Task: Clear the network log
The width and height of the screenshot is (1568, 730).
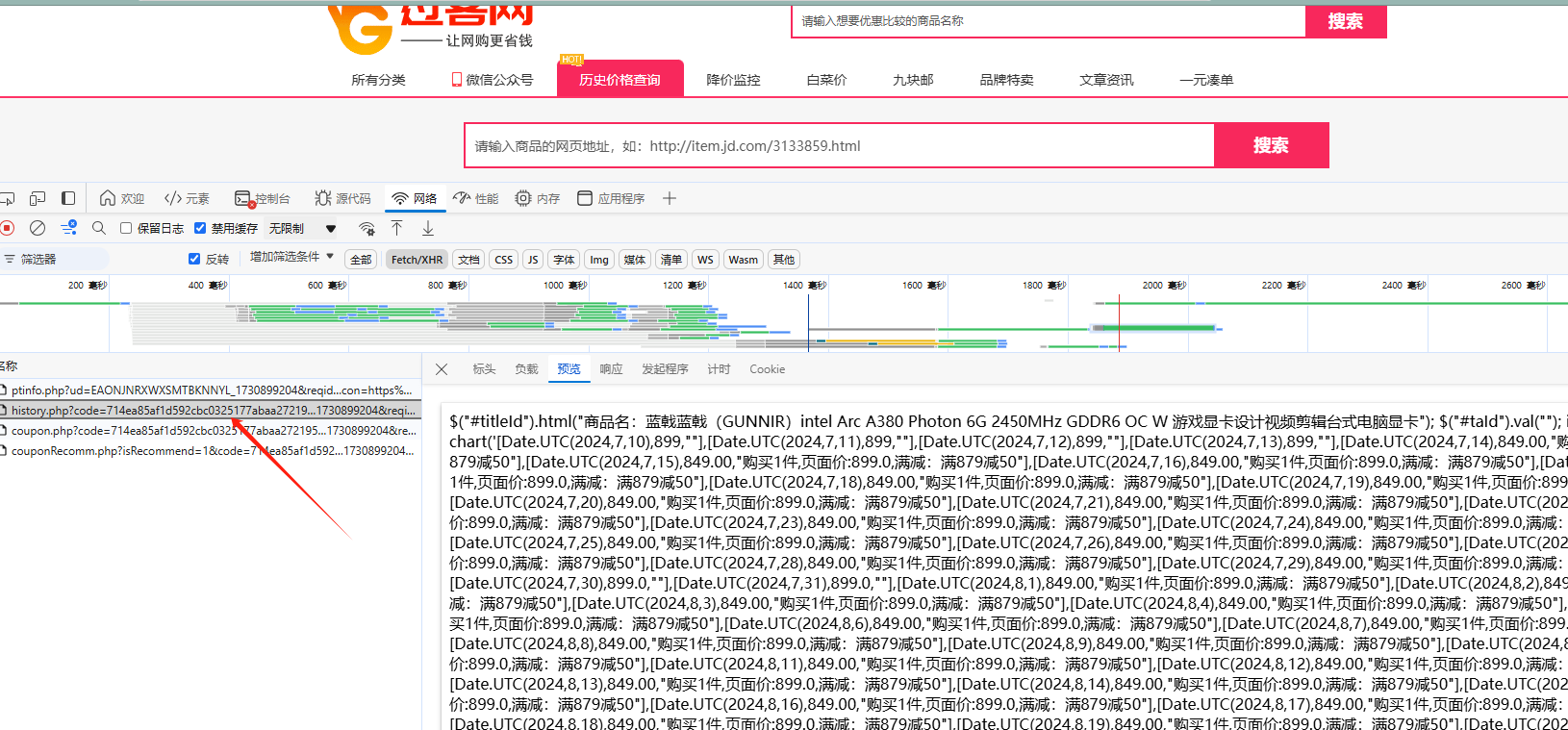Action: 38,228
